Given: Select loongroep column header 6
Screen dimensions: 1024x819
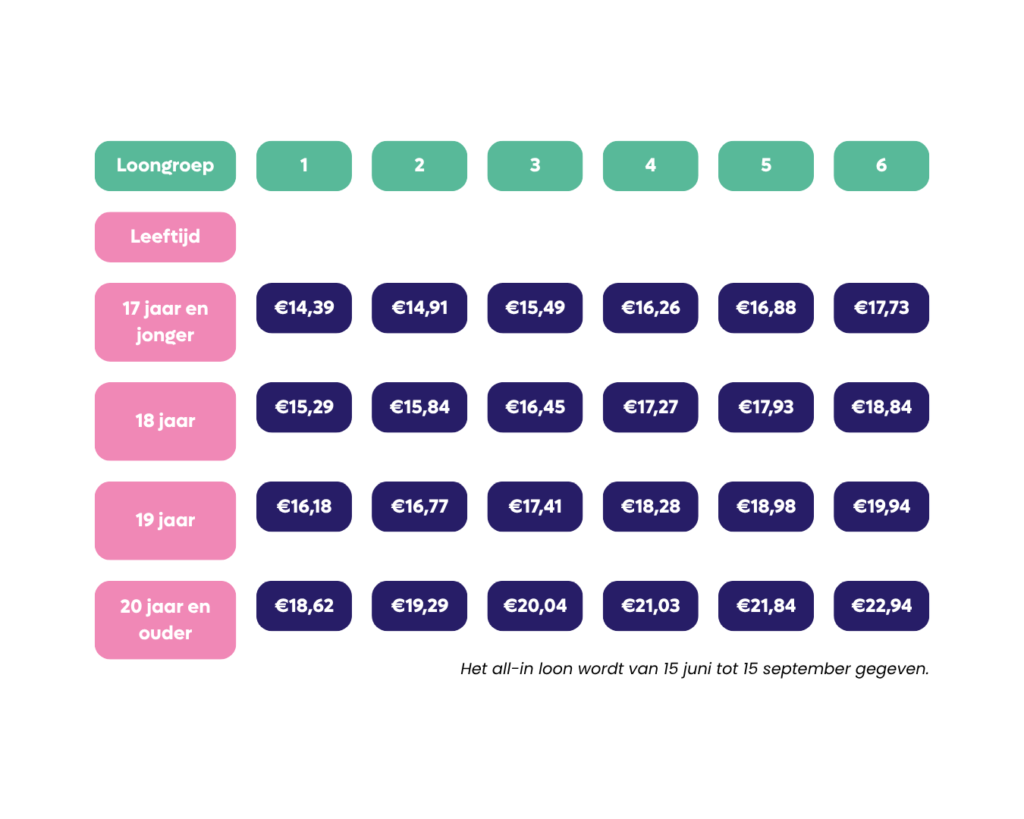Looking at the screenshot, I should coord(881,166).
